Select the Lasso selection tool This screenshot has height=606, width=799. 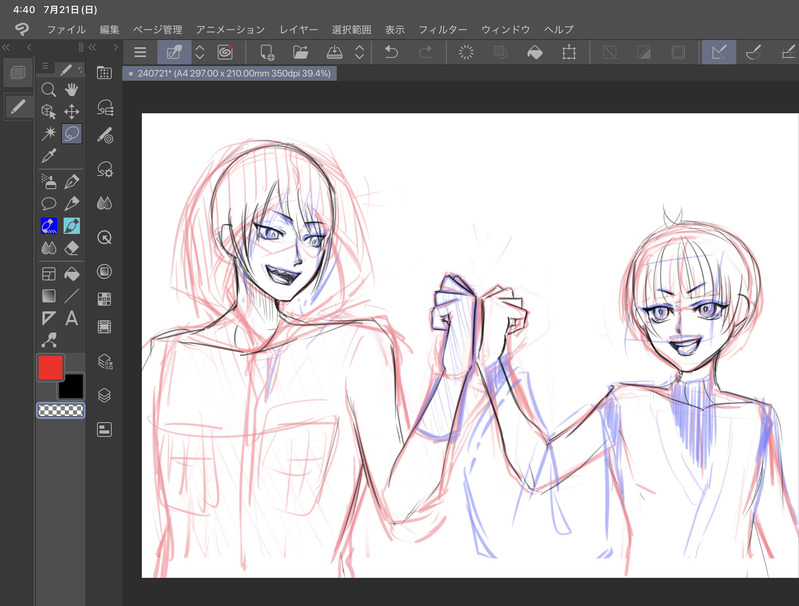point(72,134)
